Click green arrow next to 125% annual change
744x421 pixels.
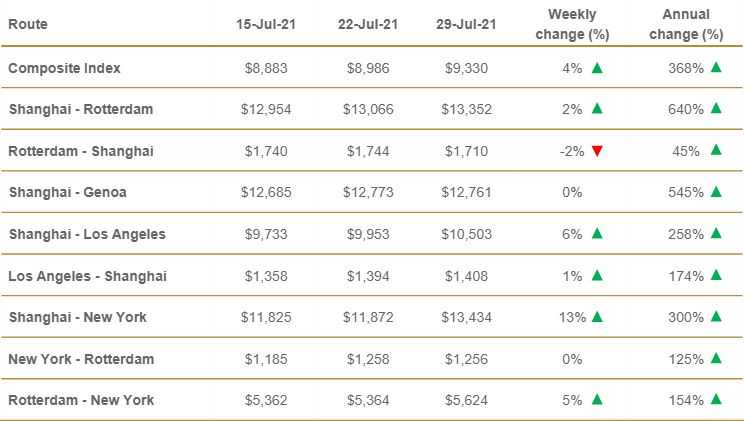pos(716,358)
